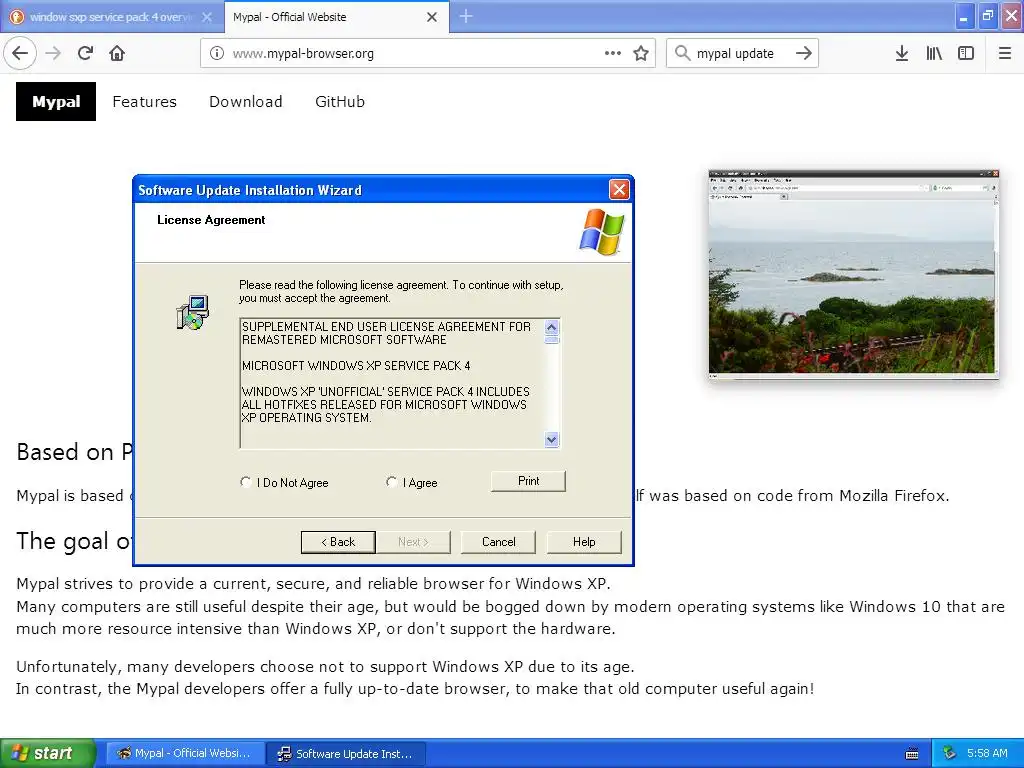The width and height of the screenshot is (1024, 768).
Task: Open the downloads arrow icon
Action: pyautogui.click(x=902, y=53)
